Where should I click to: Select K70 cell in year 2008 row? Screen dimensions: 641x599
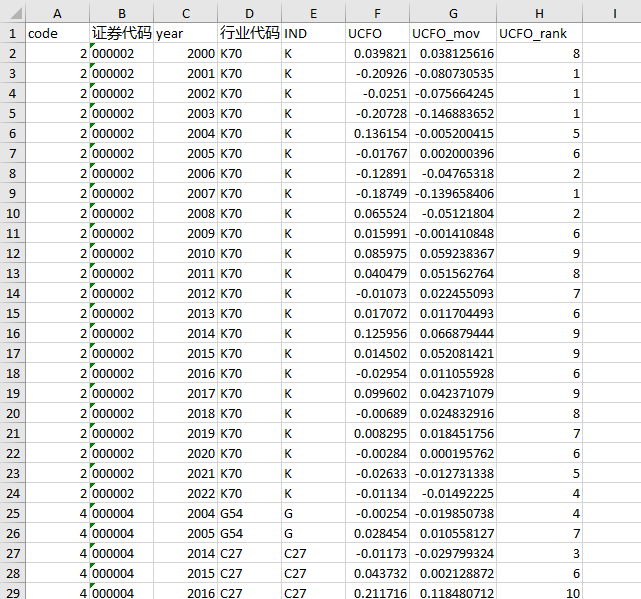point(249,213)
